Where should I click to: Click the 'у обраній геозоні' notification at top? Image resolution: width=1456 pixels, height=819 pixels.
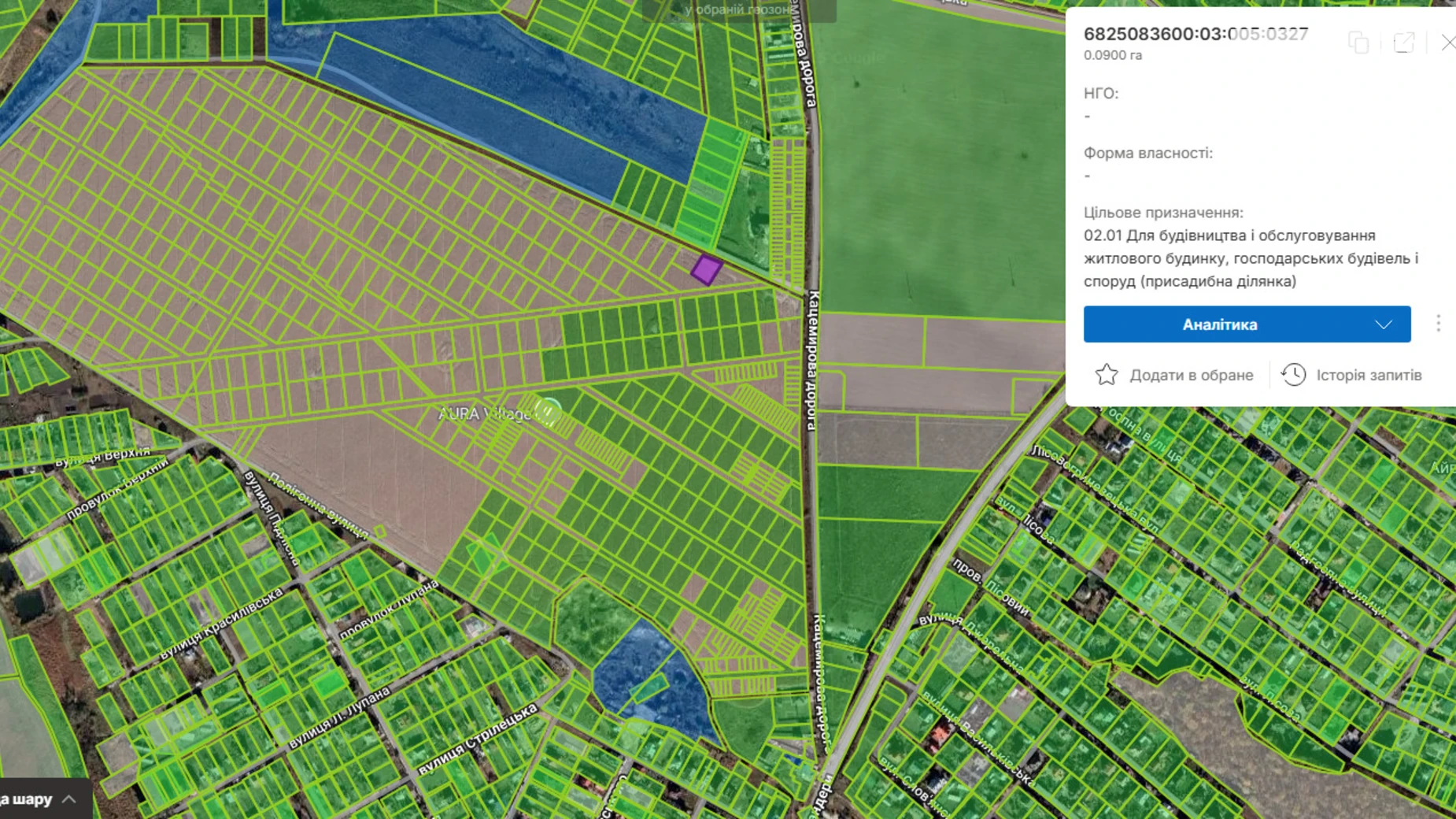(x=738, y=10)
